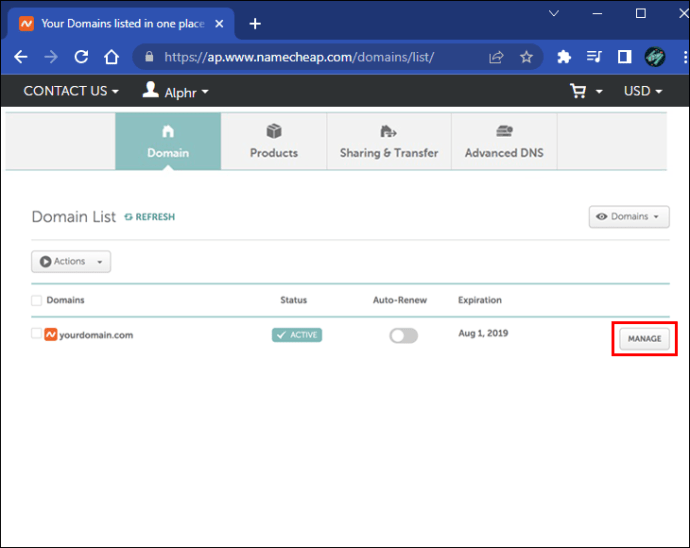Open the Sharing & Transfer tab
The width and height of the screenshot is (690, 548).
[x=389, y=141]
